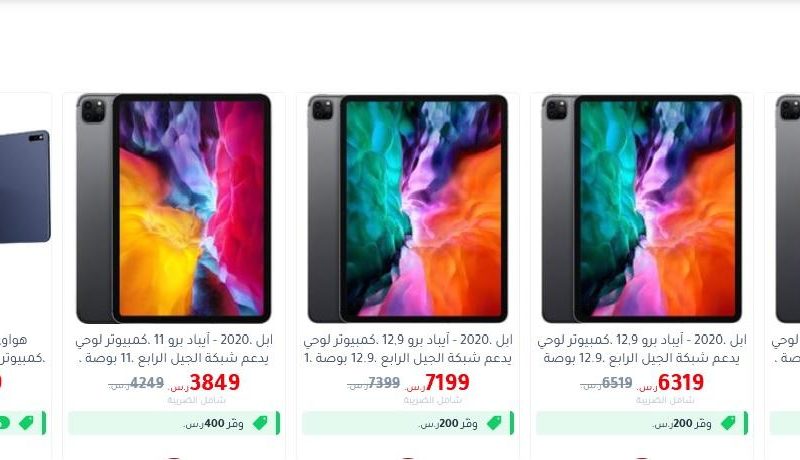Open partially visible iPad image at right edge

(x=787, y=208)
